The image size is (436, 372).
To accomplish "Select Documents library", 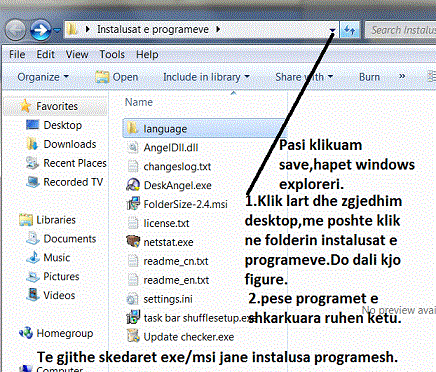I will point(70,239).
